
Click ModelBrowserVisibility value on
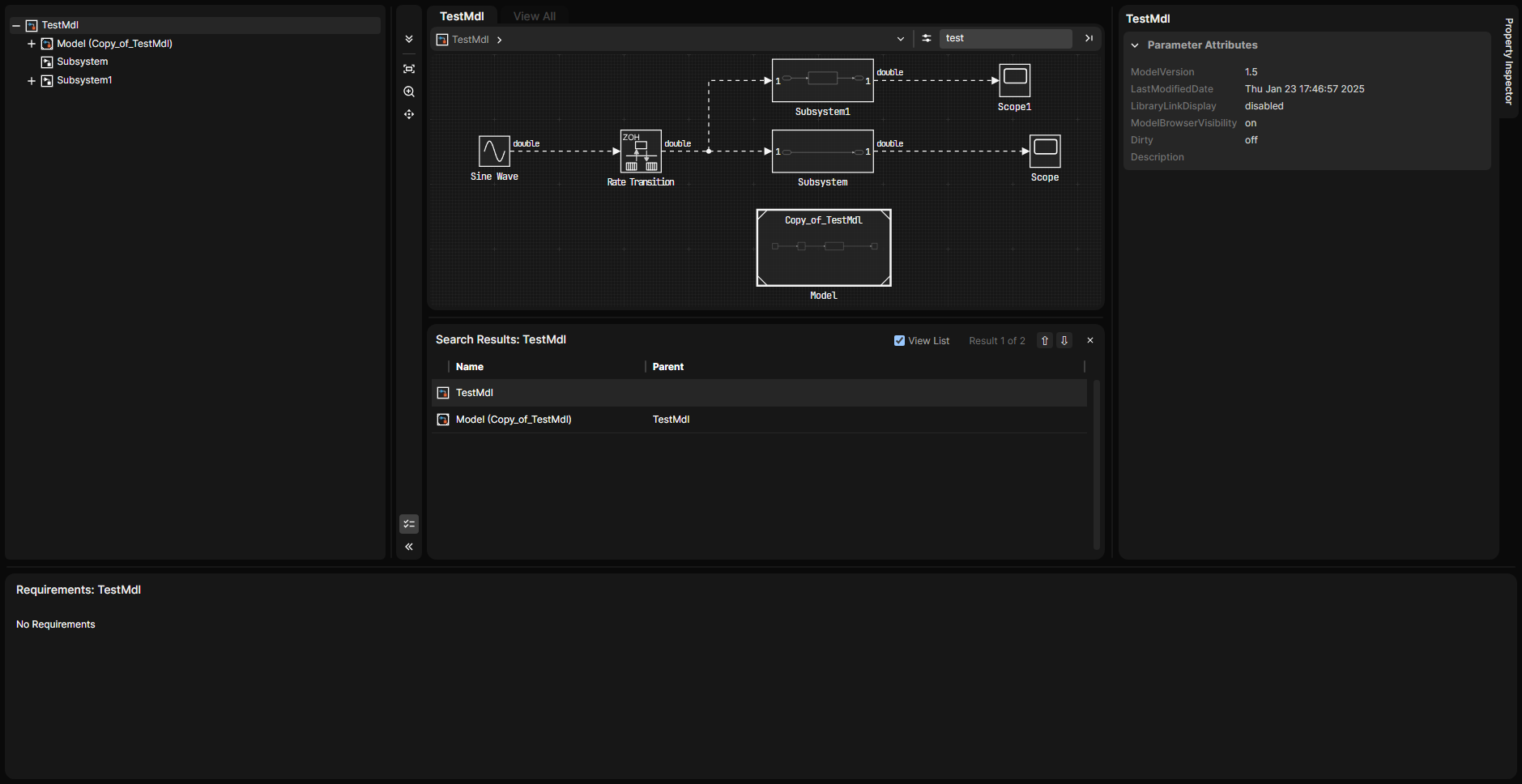coord(1251,123)
